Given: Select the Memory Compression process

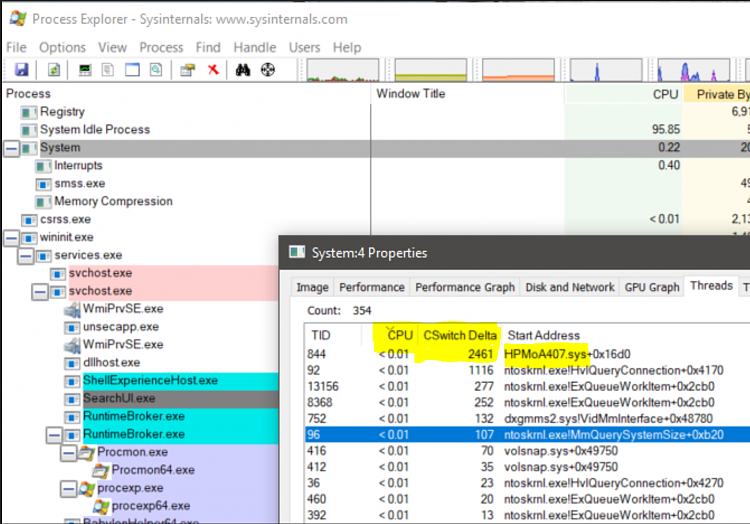Looking at the screenshot, I should click(113, 201).
